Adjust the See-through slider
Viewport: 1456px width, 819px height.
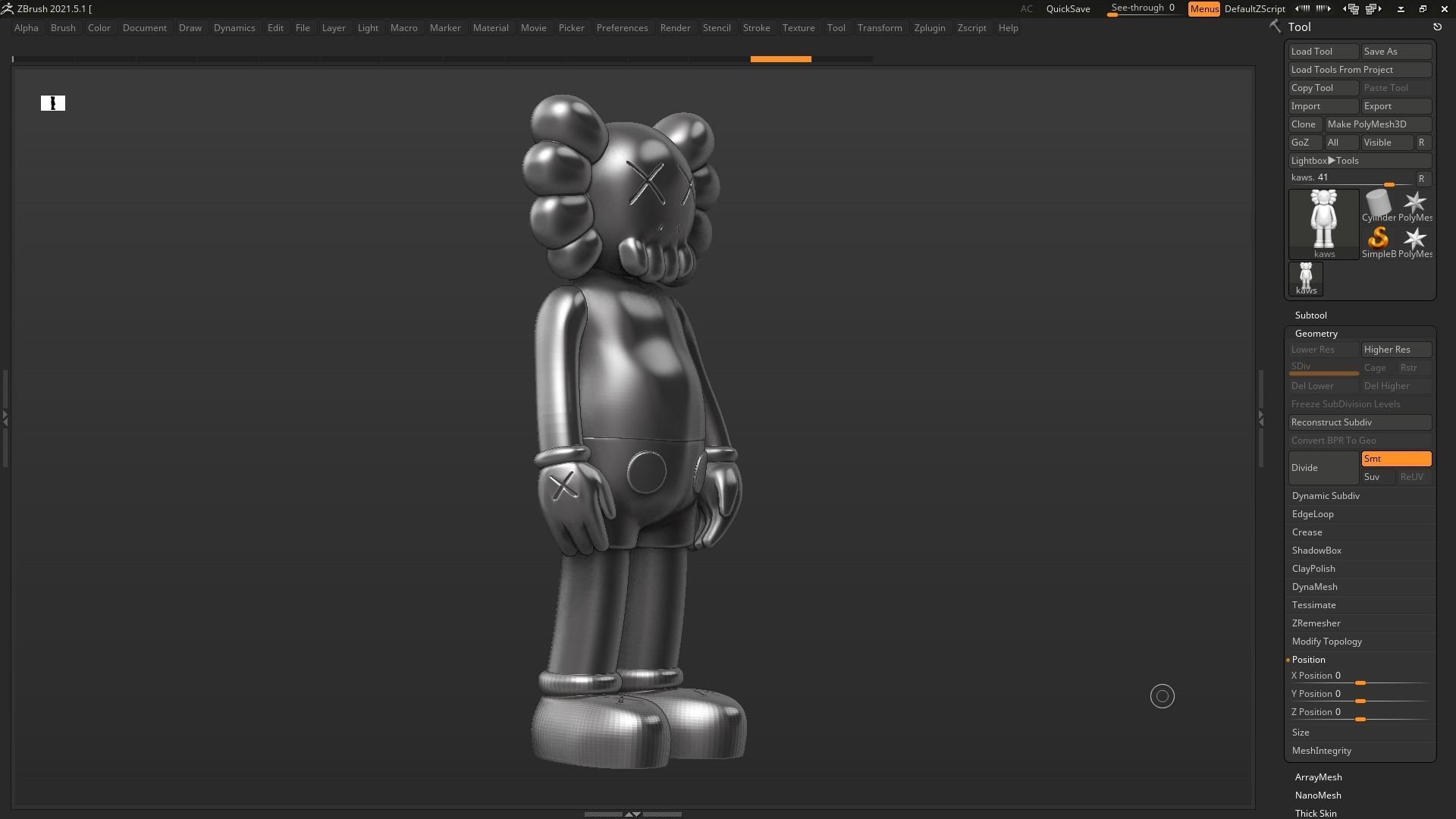click(x=1143, y=8)
